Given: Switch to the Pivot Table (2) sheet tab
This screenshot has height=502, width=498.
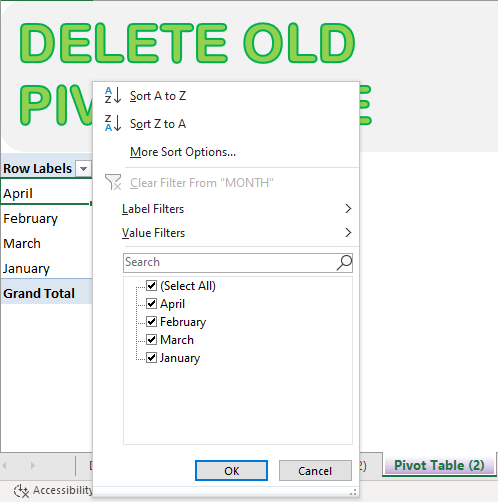Looking at the screenshot, I should click(439, 465).
